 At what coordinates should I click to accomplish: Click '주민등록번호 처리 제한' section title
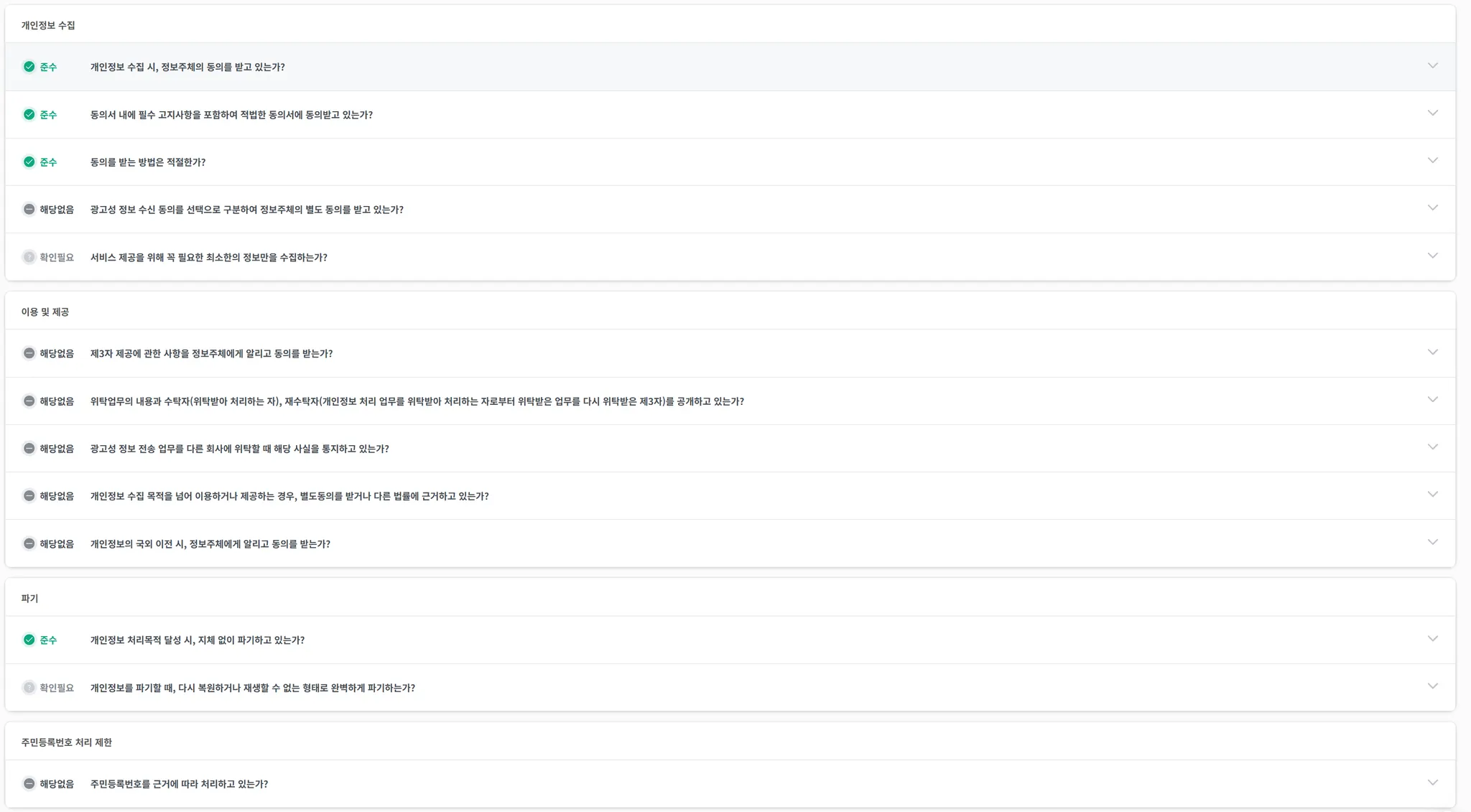[x=67, y=742]
